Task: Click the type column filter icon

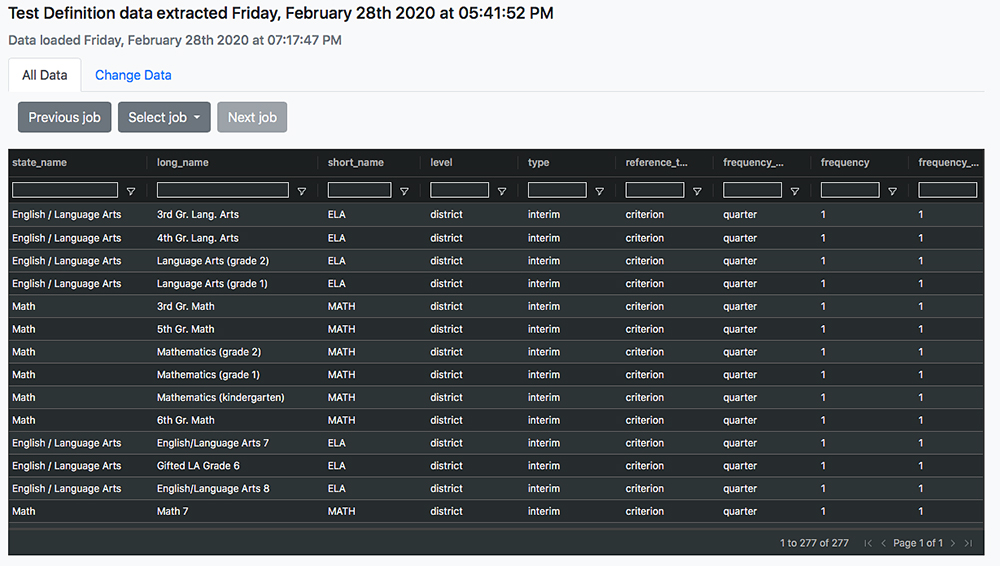Action: (599, 191)
